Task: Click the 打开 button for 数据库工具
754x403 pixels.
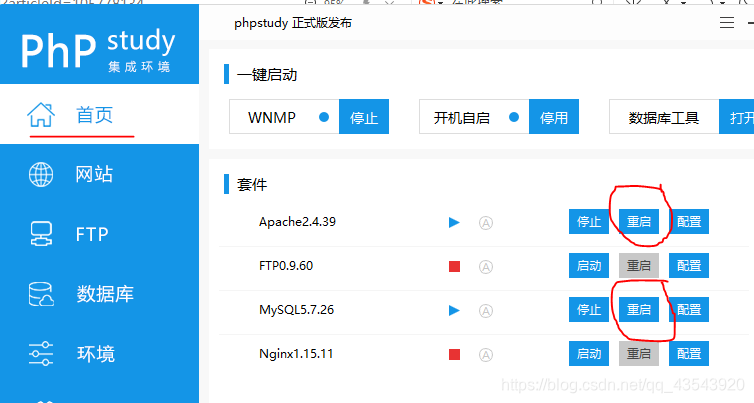Action: click(737, 116)
